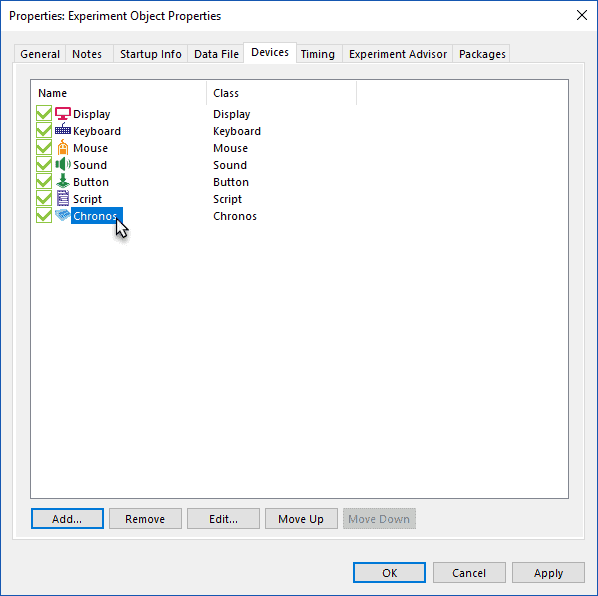Move Chronos up in the list
This screenshot has height=596, width=598.
coord(301,519)
